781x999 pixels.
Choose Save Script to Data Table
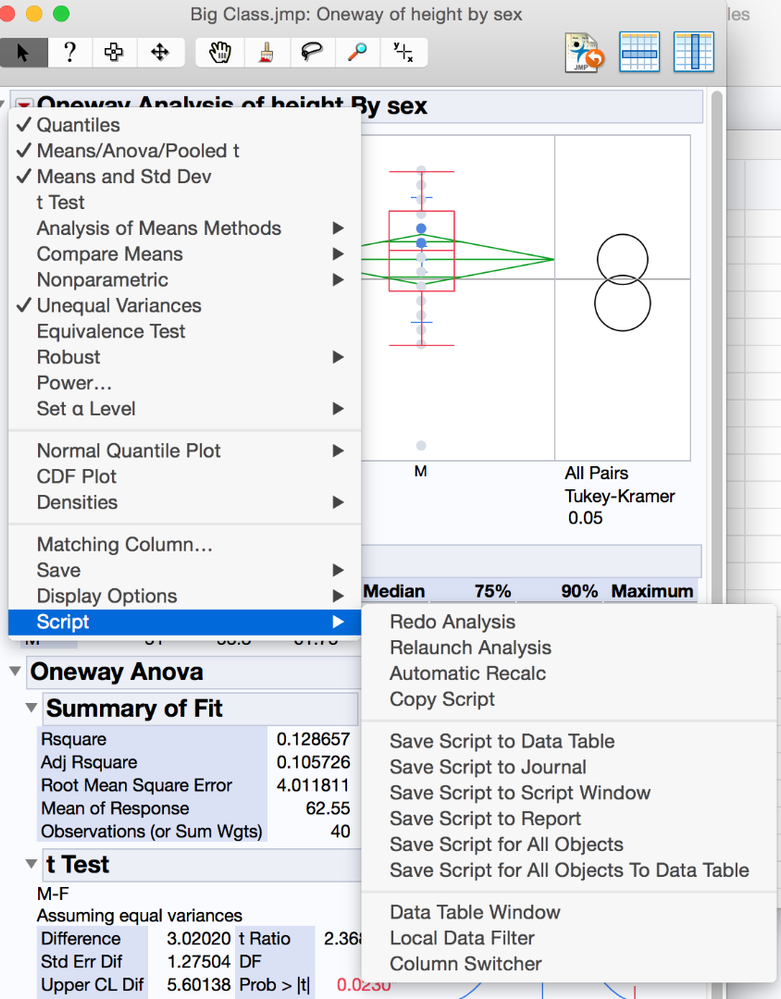[x=569, y=742]
